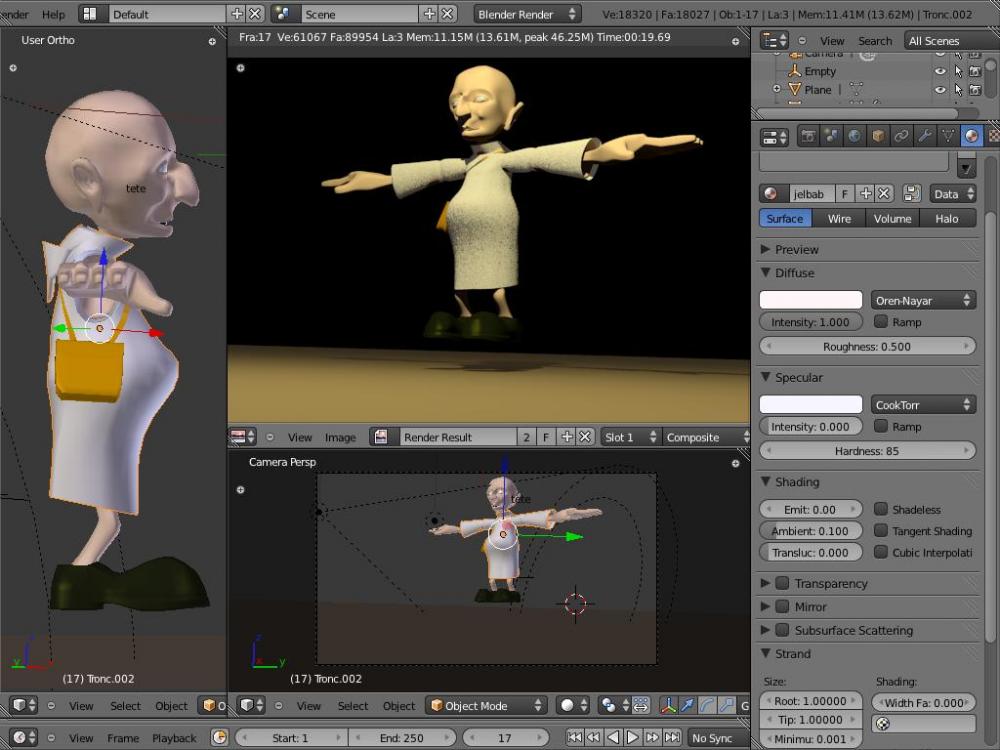Screen dimensions: 1000x750
Task: Hide the Plane object via eye icon
Action: [939, 89]
